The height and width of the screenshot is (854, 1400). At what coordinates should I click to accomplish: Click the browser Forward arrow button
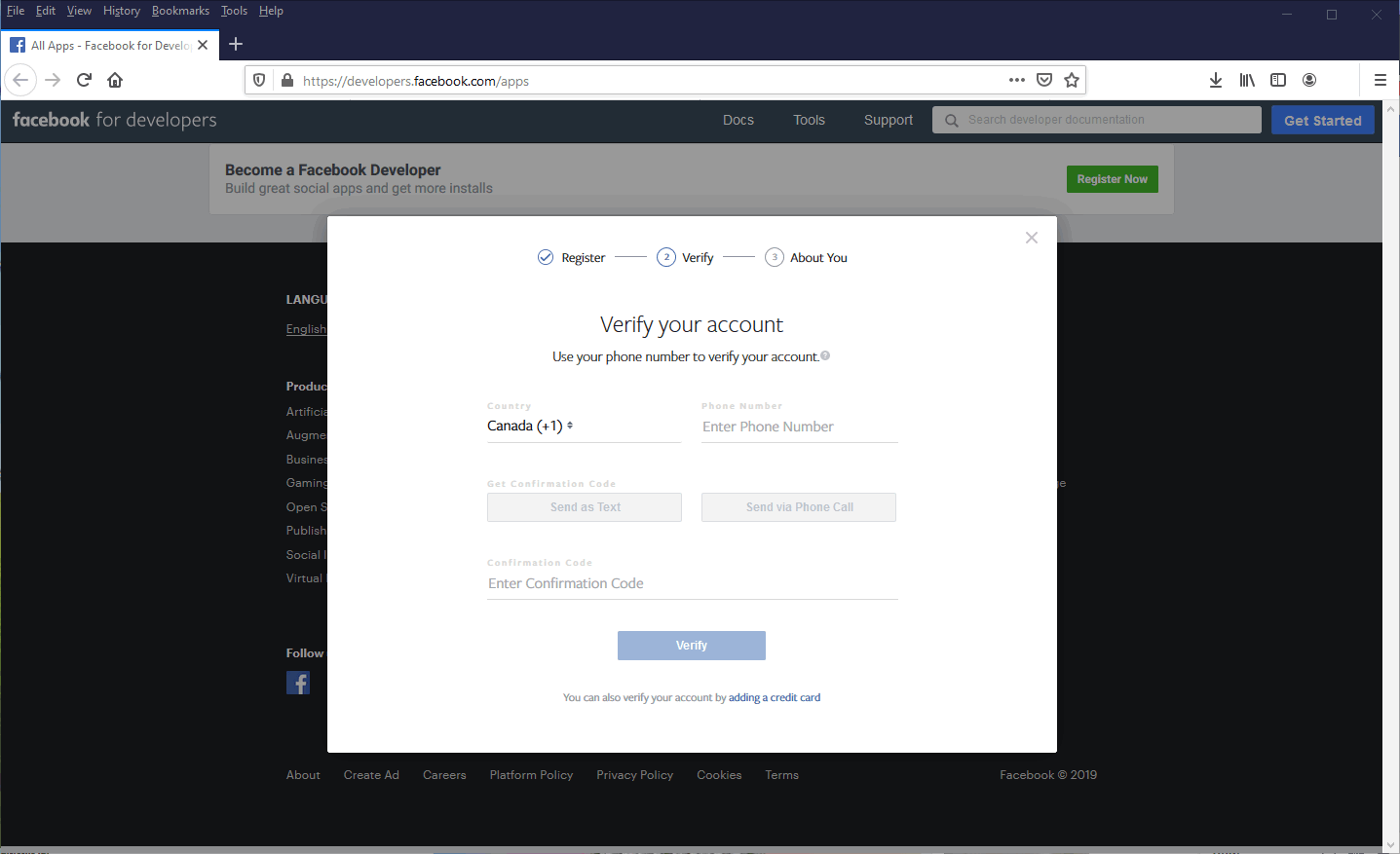click(x=53, y=80)
